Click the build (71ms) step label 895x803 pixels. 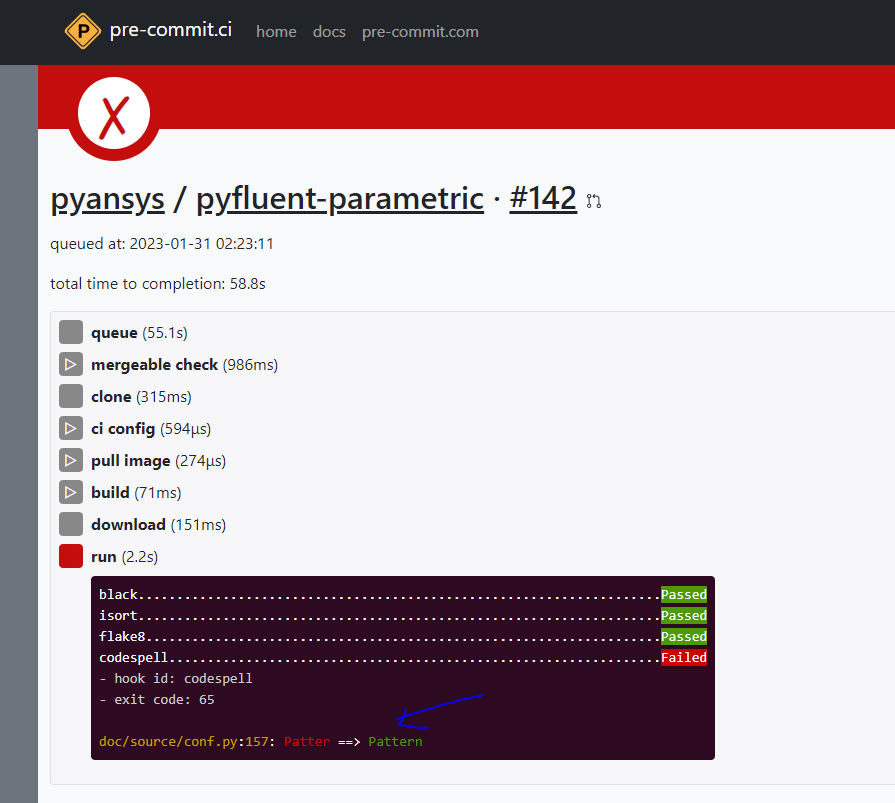point(136,493)
